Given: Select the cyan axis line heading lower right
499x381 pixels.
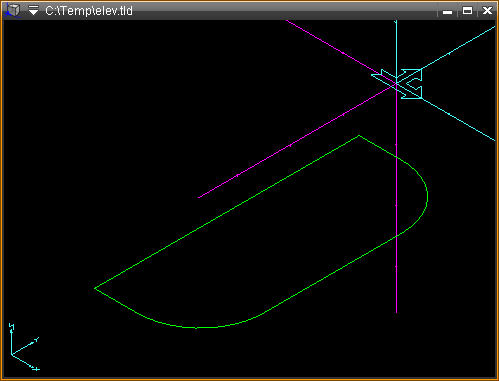Looking at the screenshot, I should [x=458, y=119].
